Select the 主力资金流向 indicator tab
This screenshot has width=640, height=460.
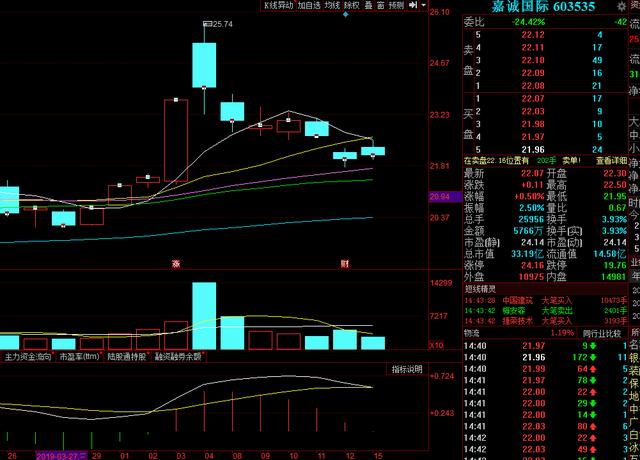[28, 357]
